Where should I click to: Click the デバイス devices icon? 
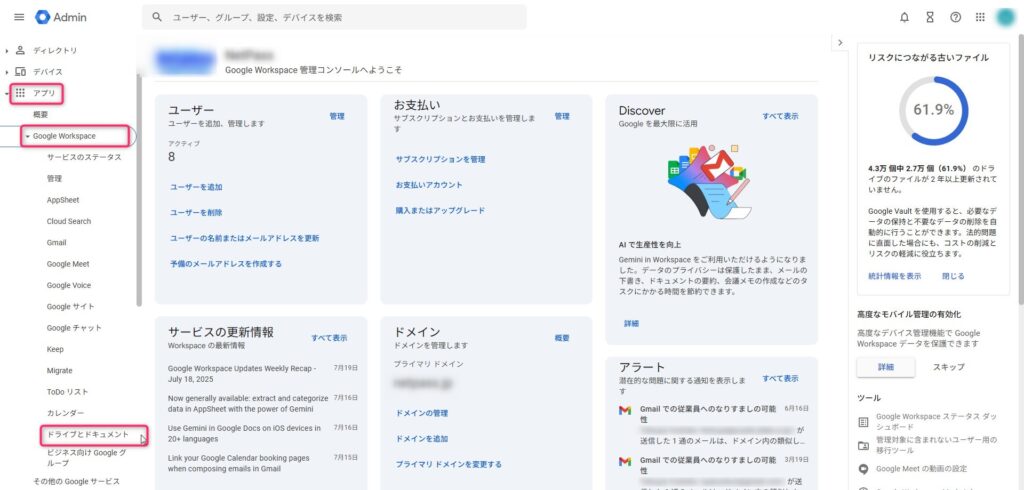pyautogui.click(x=20, y=72)
